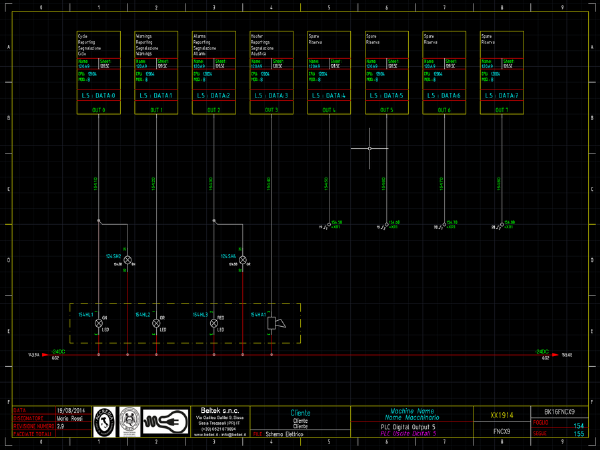Click the 'PLC Digital Output 5' description

coord(408,427)
